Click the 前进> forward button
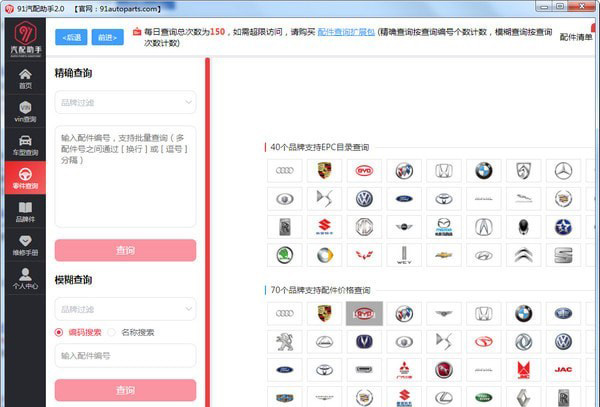Screen dimensions: 600x407 [x=108, y=37]
